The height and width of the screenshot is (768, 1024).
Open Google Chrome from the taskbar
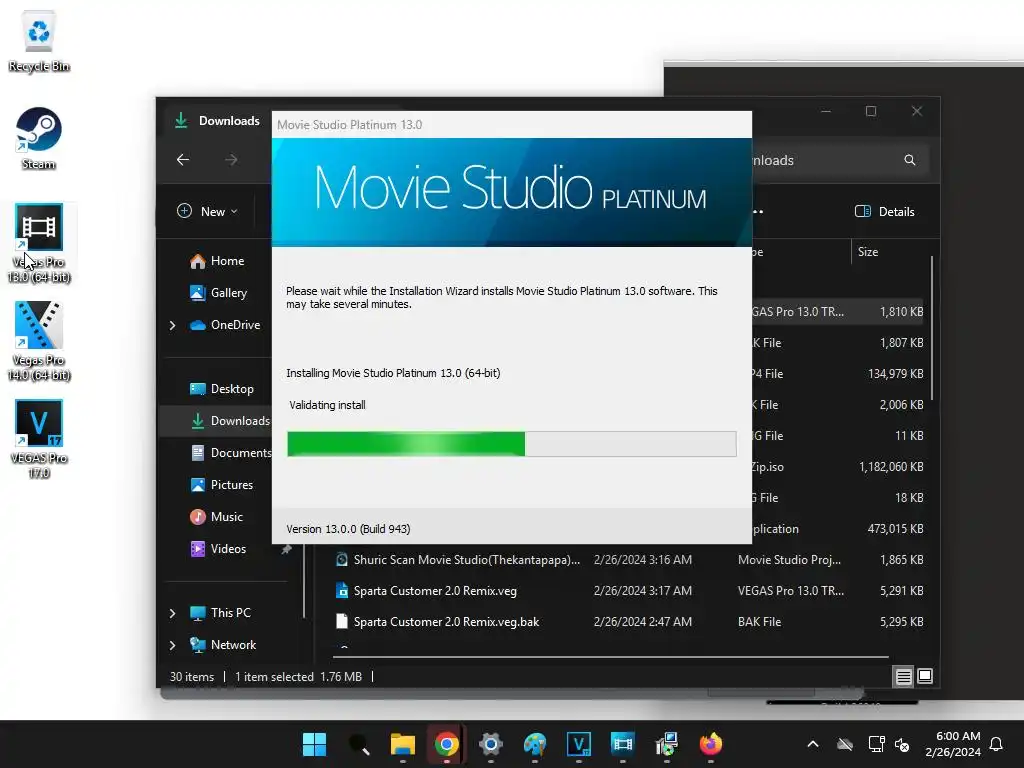click(x=447, y=744)
